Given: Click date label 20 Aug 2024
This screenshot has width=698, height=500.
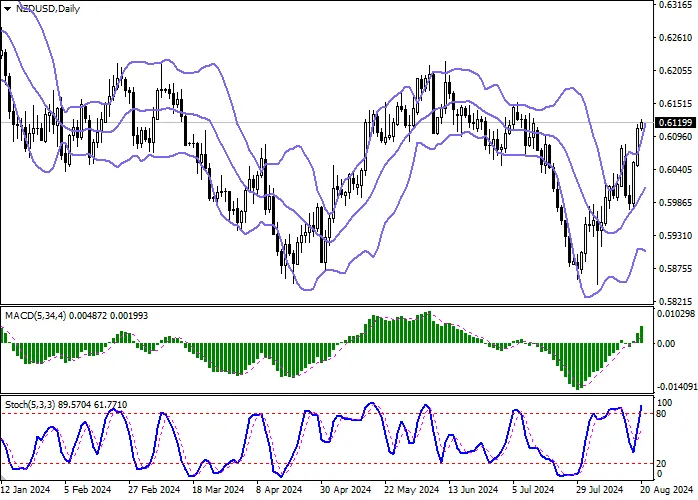Looking at the screenshot, I should click(x=665, y=490).
